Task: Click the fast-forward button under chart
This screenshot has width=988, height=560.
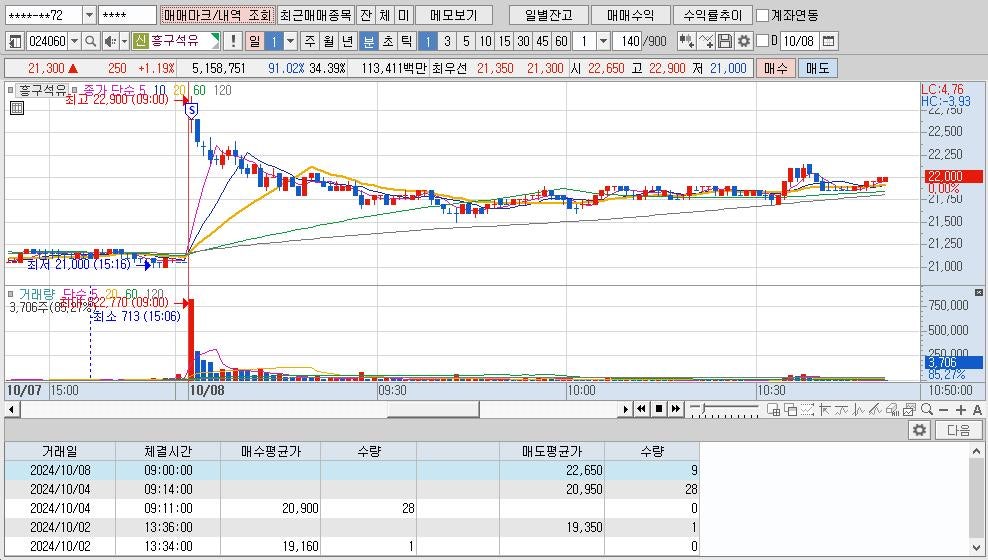Action: [675, 409]
